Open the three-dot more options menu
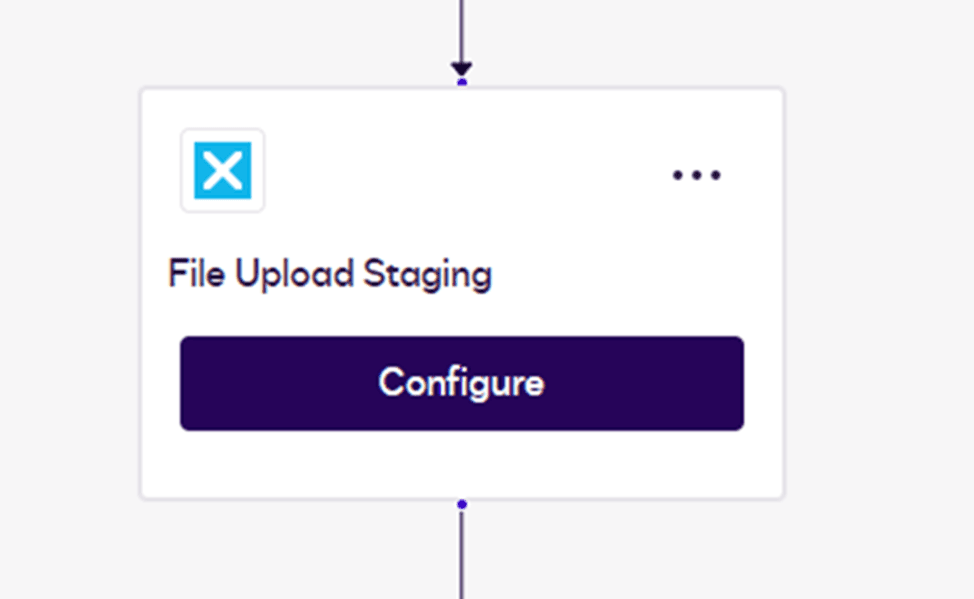 pos(696,175)
